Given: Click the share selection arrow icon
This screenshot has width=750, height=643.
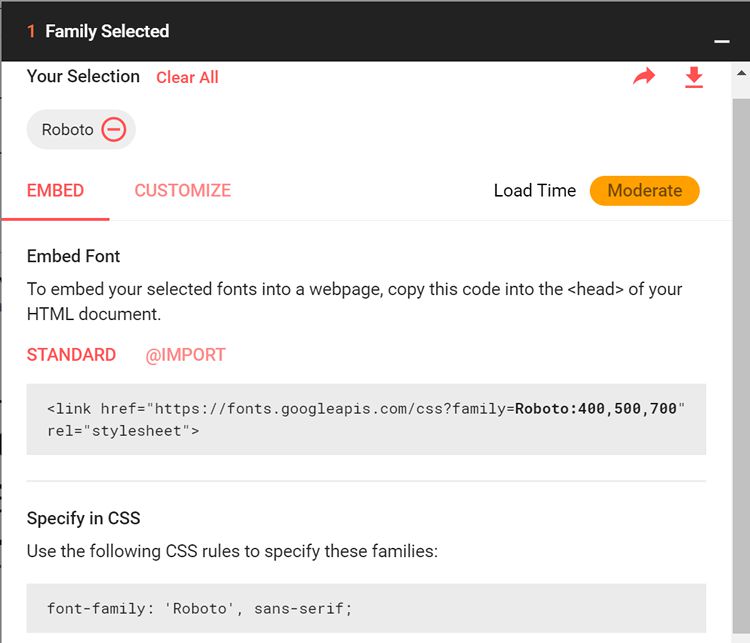Looking at the screenshot, I should pos(644,77).
